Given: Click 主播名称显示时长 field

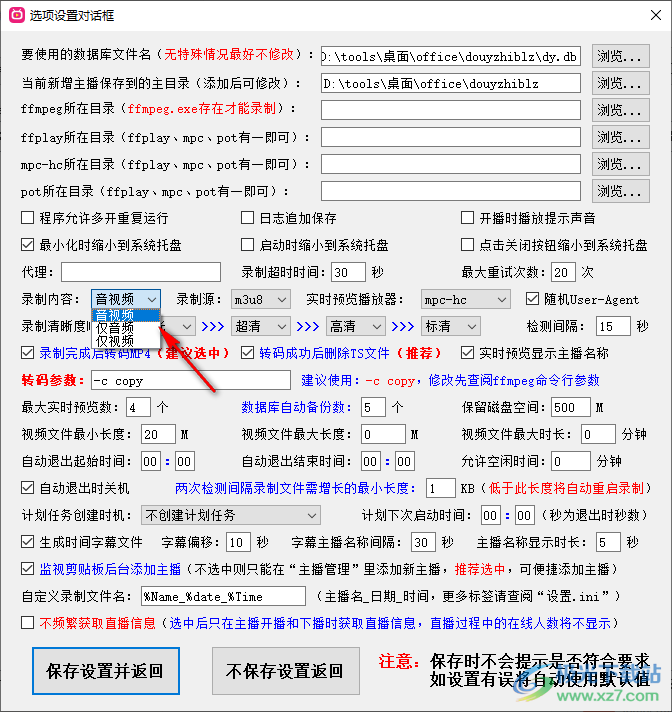Looking at the screenshot, I should [x=608, y=542].
